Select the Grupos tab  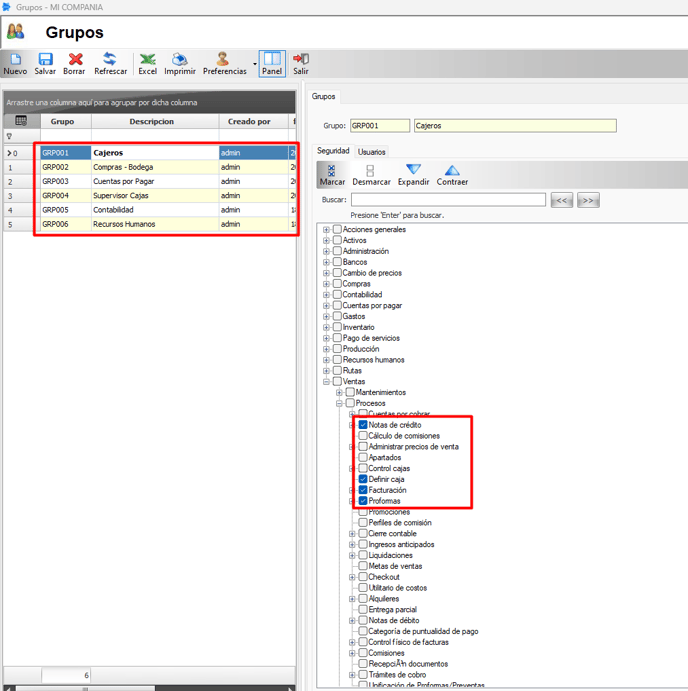click(324, 97)
